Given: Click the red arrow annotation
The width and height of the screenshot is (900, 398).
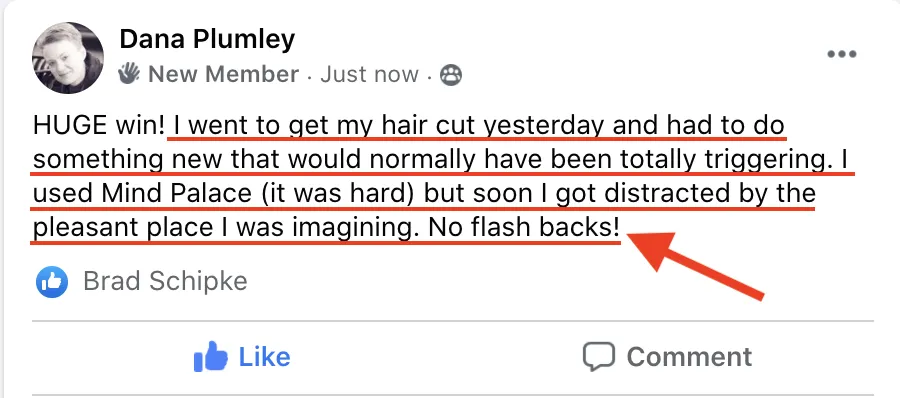Looking at the screenshot, I should point(696,265).
